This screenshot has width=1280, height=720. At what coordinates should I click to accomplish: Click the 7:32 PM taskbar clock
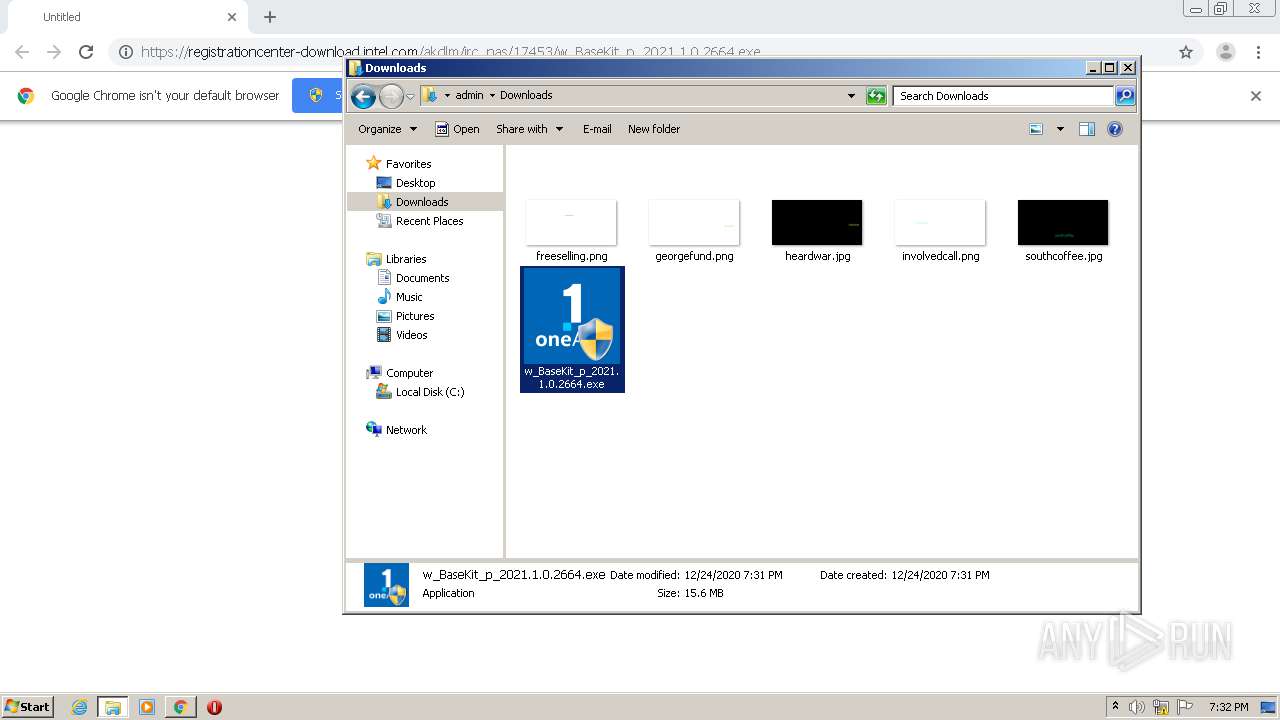(1229, 707)
